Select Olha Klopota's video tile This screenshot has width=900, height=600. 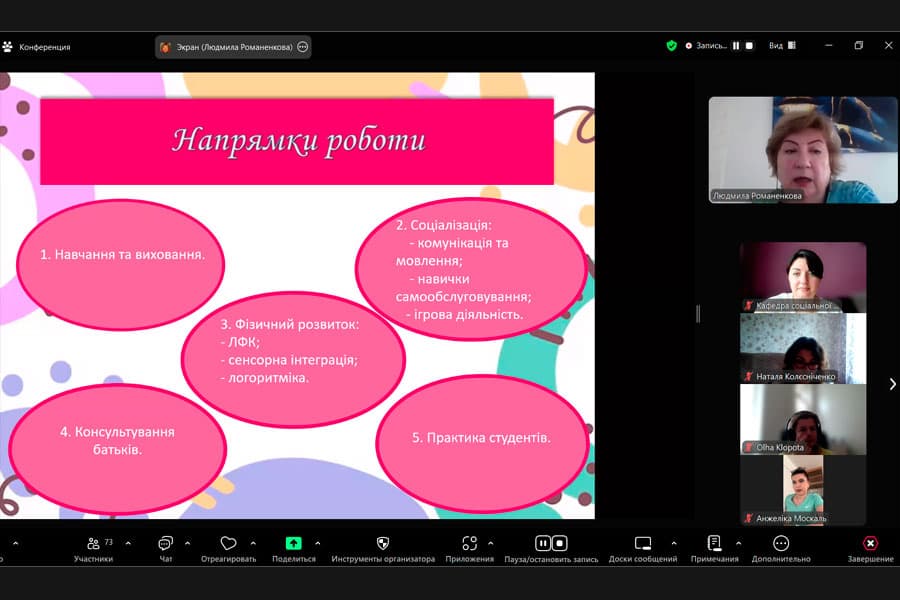(803, 420)
